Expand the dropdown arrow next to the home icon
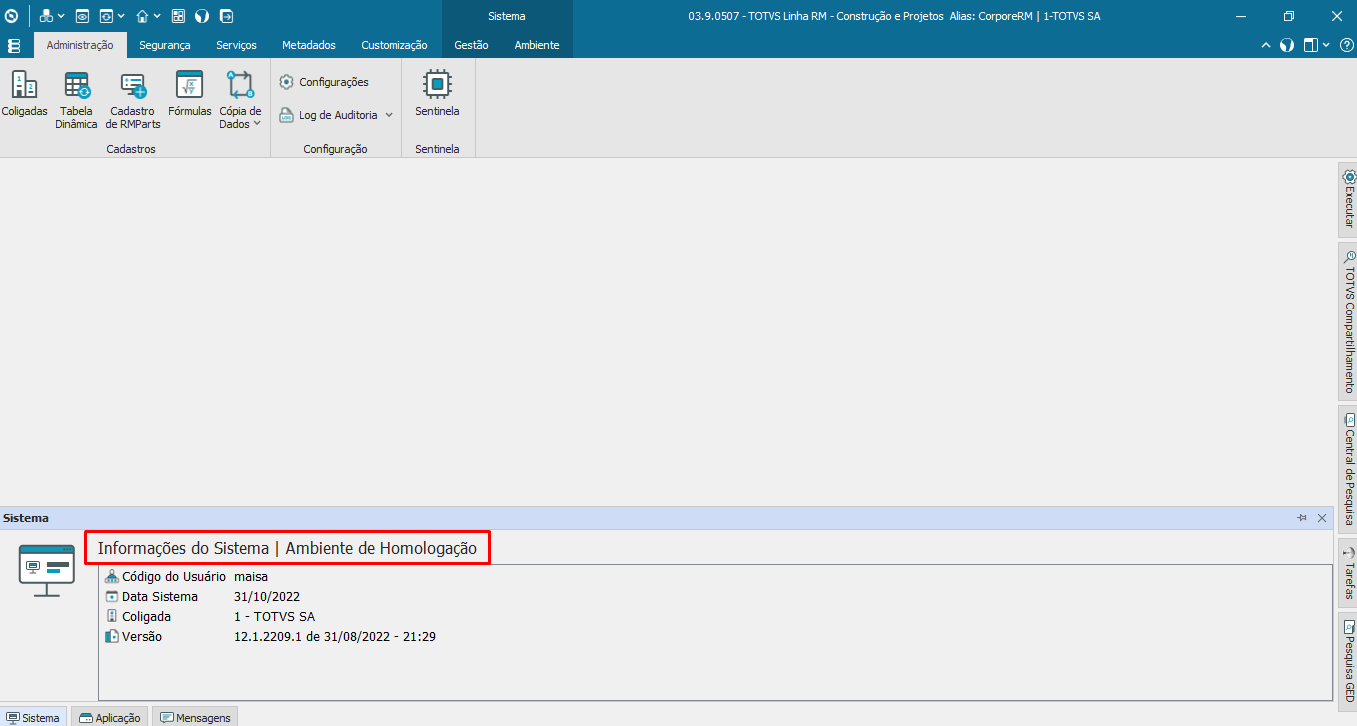Image resolution: width=1357 pixels, height=726 pixels. [157, 16]
